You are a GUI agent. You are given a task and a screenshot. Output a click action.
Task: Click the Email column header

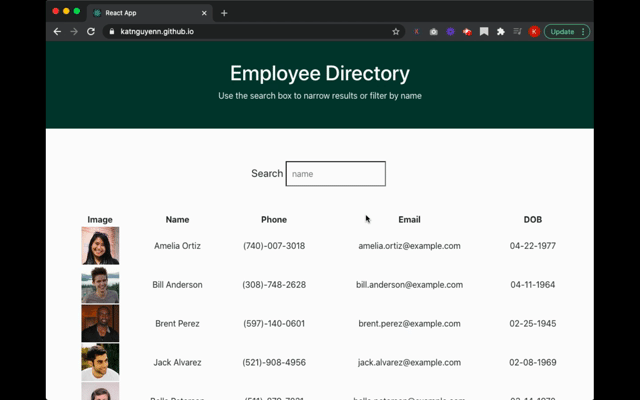(x=409, y=220)
